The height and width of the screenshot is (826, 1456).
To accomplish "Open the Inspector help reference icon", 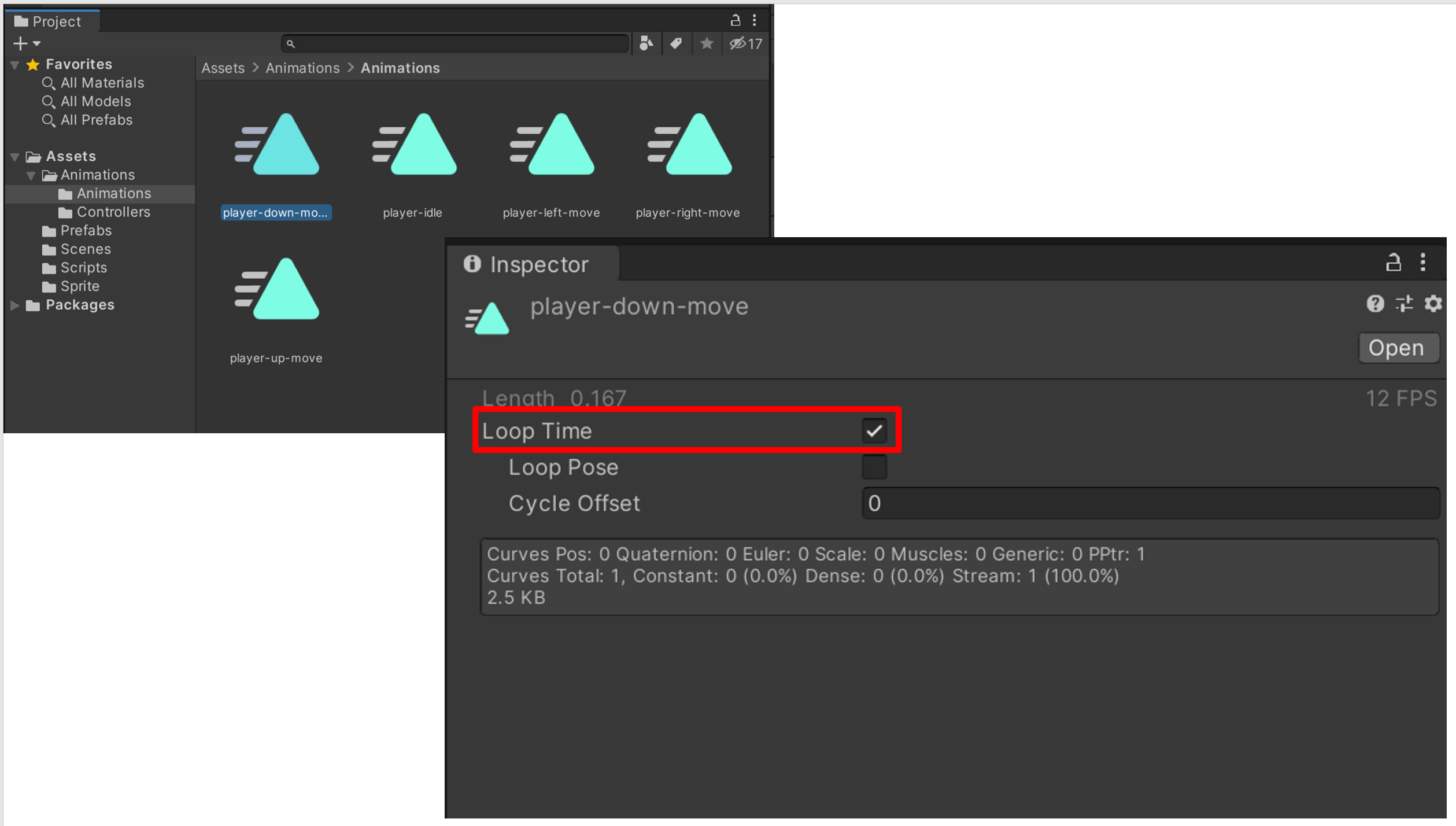I will click(x=1374, y=303).
